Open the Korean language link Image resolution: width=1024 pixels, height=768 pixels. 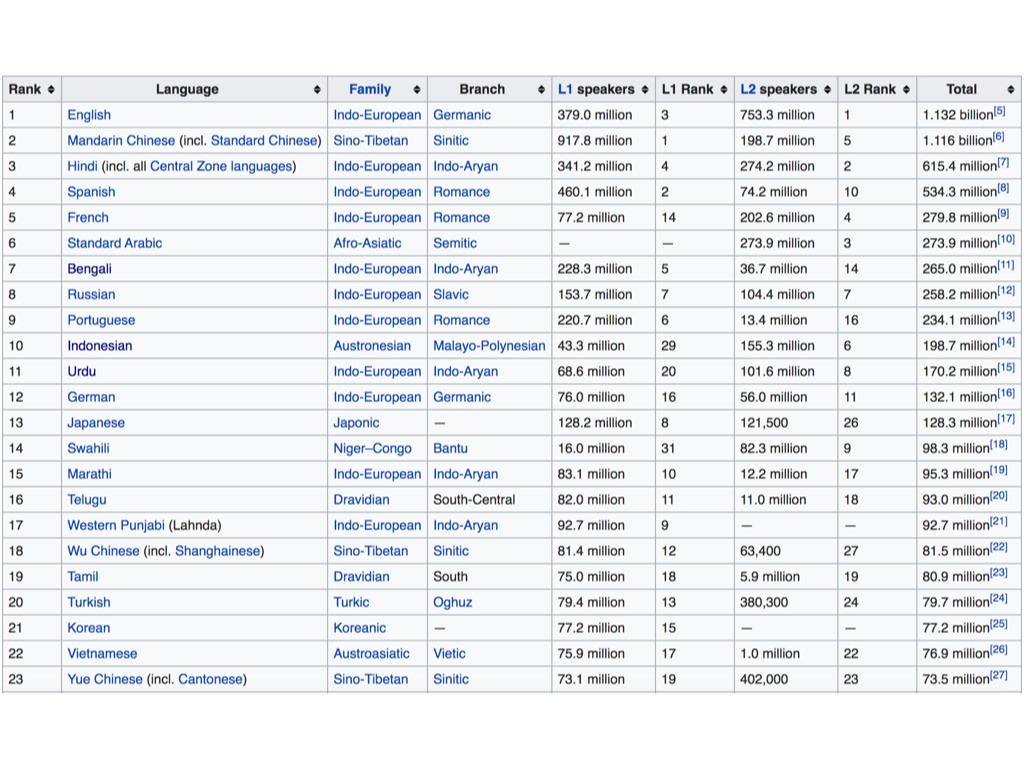pyautogui.click(x=88, y=628)
